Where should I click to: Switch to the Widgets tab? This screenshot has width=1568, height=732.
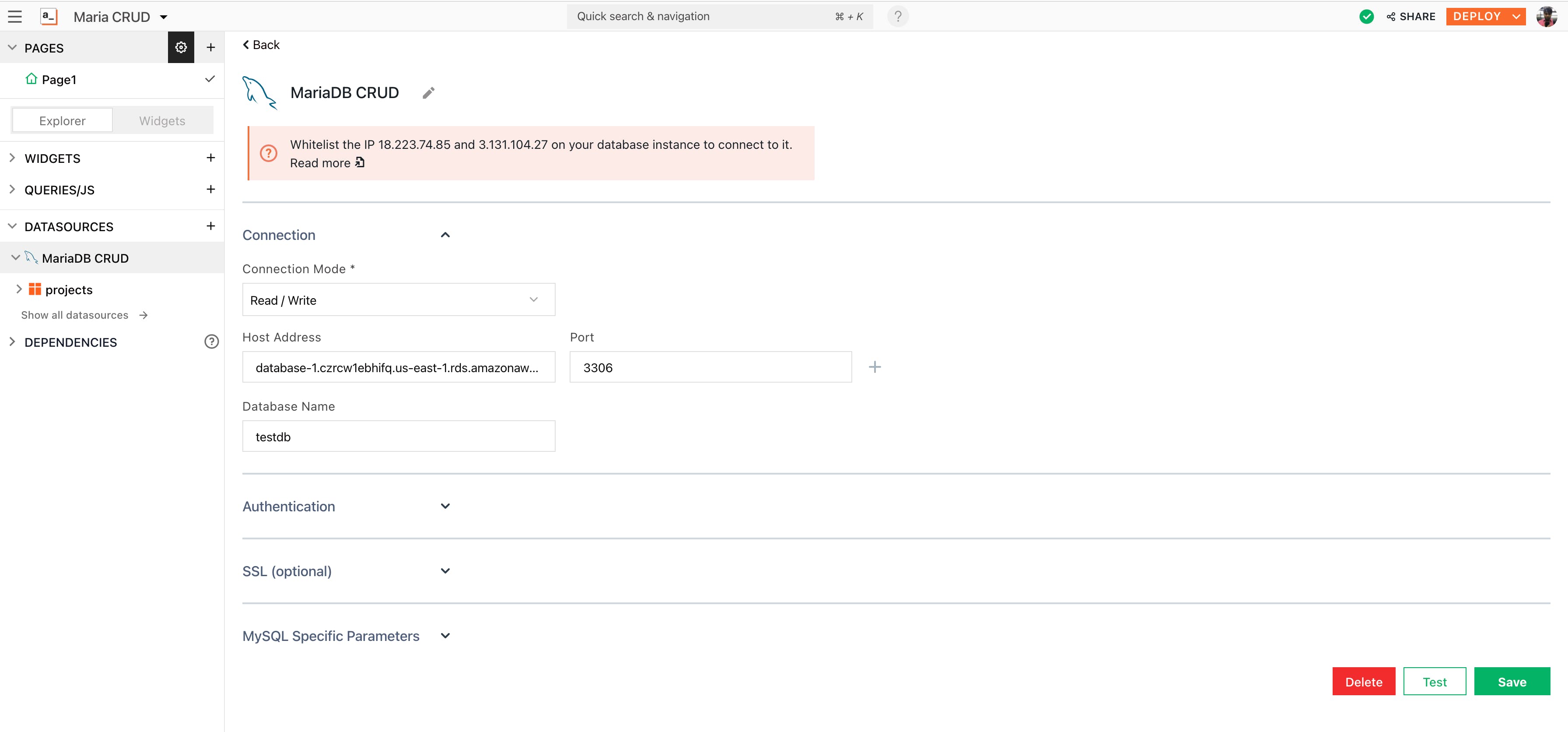point(162,120)
